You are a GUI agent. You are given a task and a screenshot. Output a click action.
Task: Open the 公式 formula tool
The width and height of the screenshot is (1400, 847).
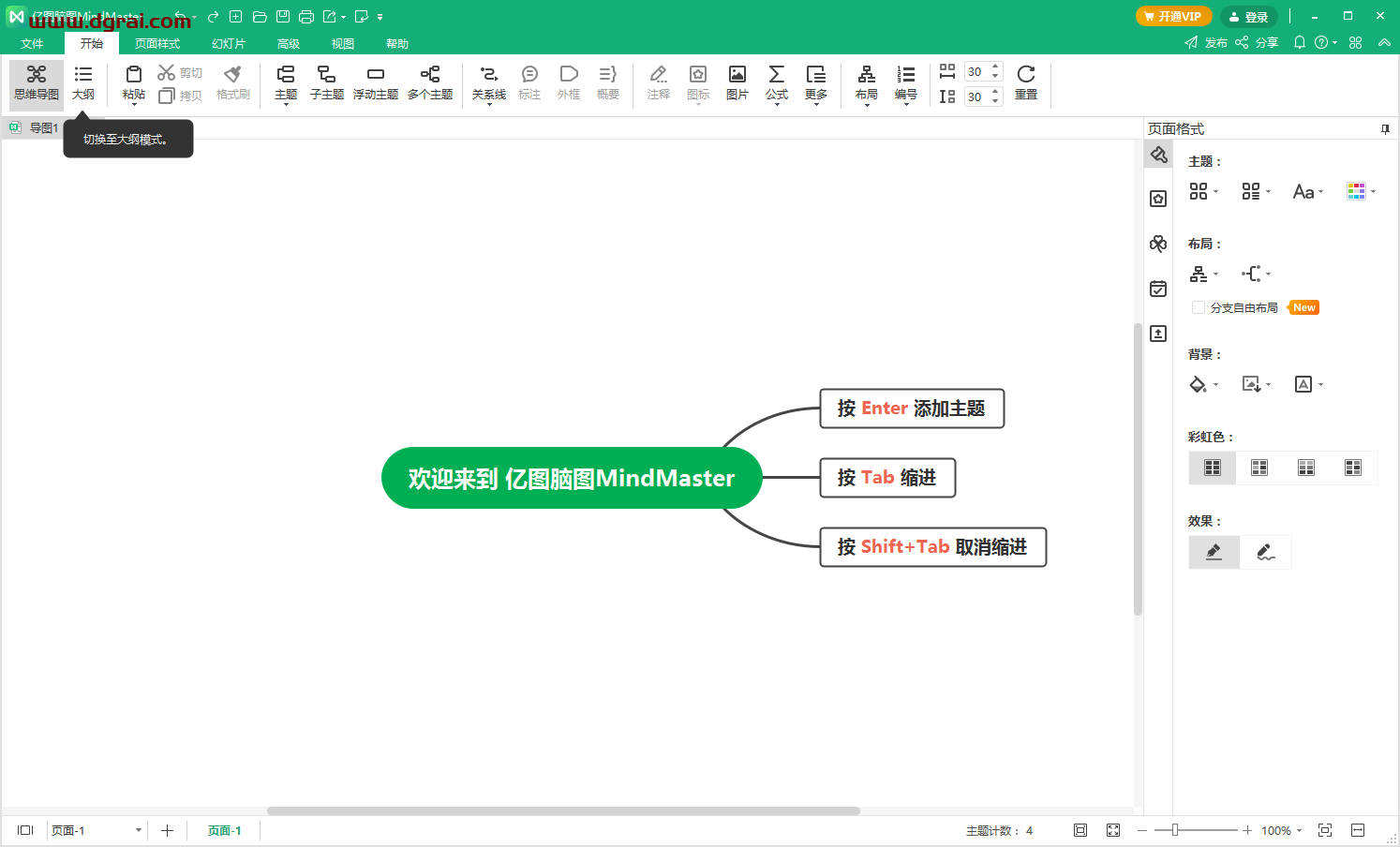(776, 82)
